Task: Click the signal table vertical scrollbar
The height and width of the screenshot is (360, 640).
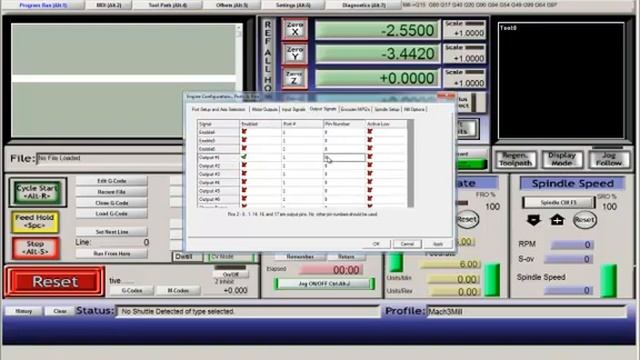Action: coord(411,163)
